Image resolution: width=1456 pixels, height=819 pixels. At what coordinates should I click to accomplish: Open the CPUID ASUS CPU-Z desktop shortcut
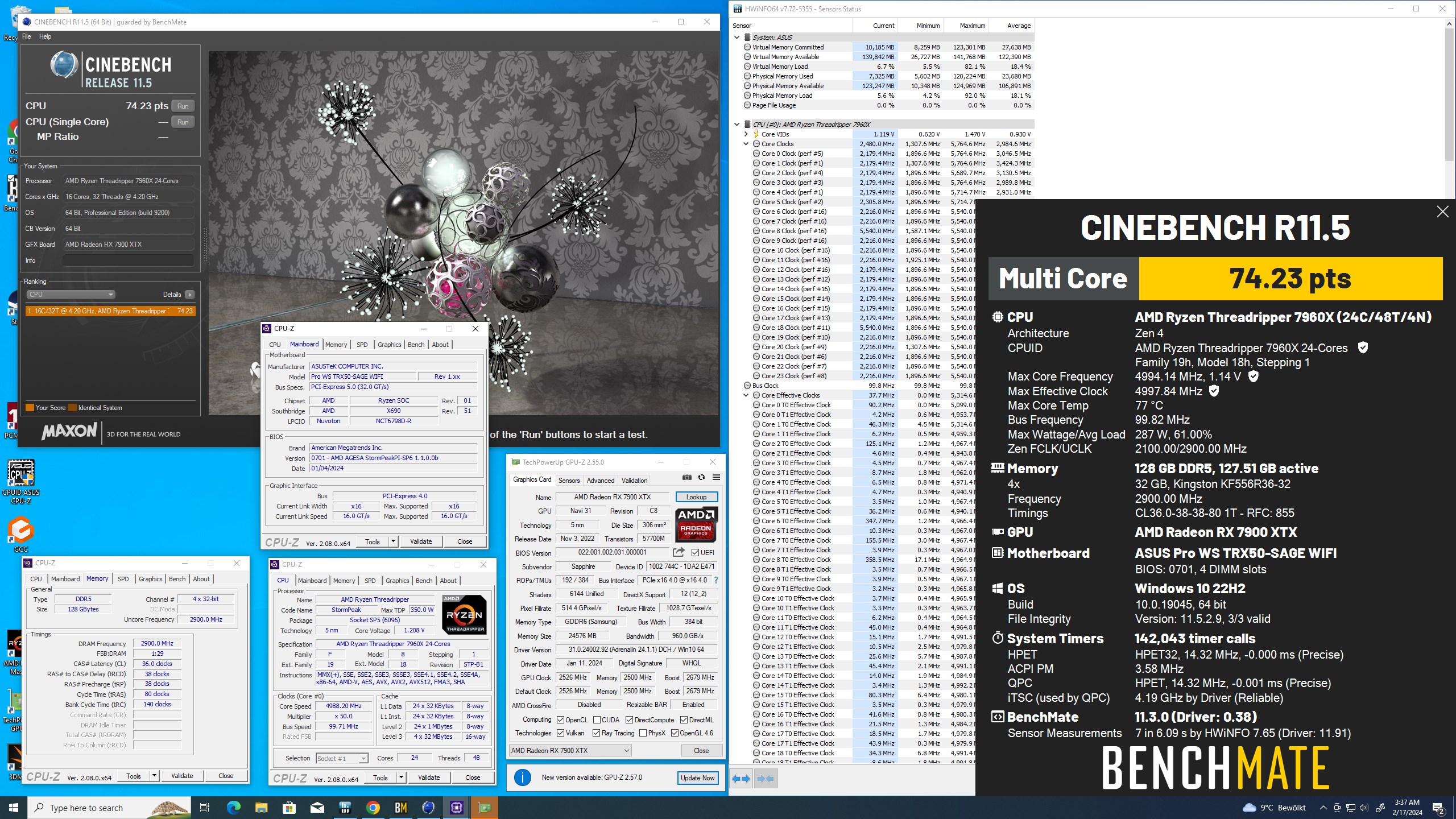(21, 481)
